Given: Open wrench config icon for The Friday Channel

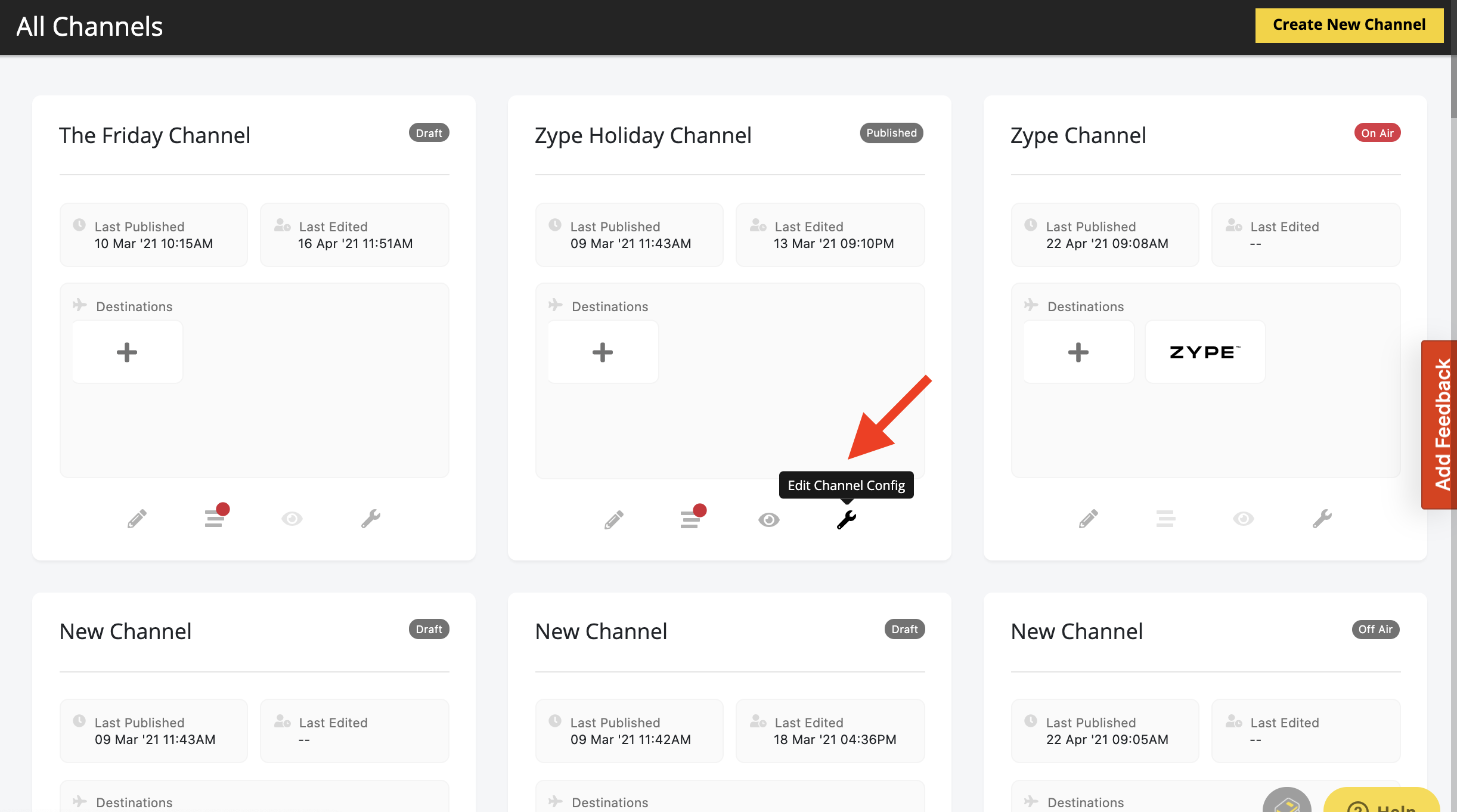Looking at the screenshot, I should [x=371, y=519].
